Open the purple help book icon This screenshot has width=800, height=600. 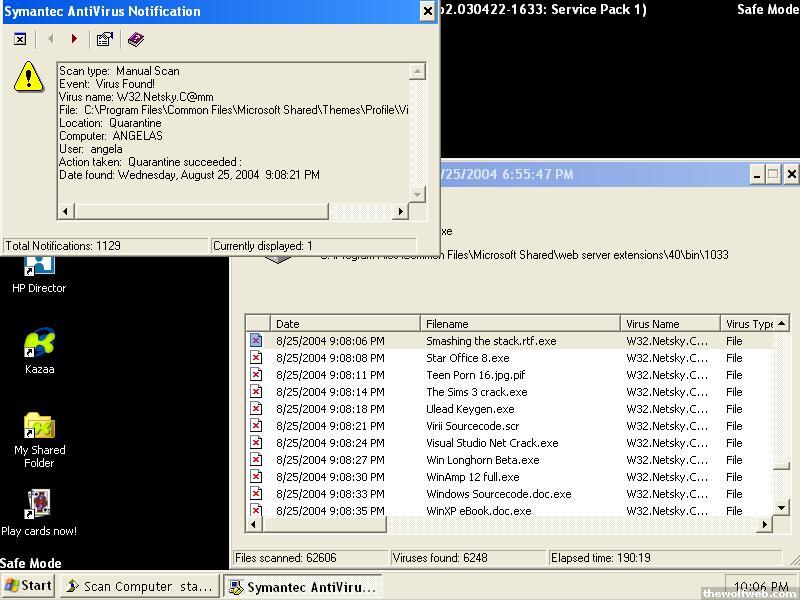click(x=136, y=39)
